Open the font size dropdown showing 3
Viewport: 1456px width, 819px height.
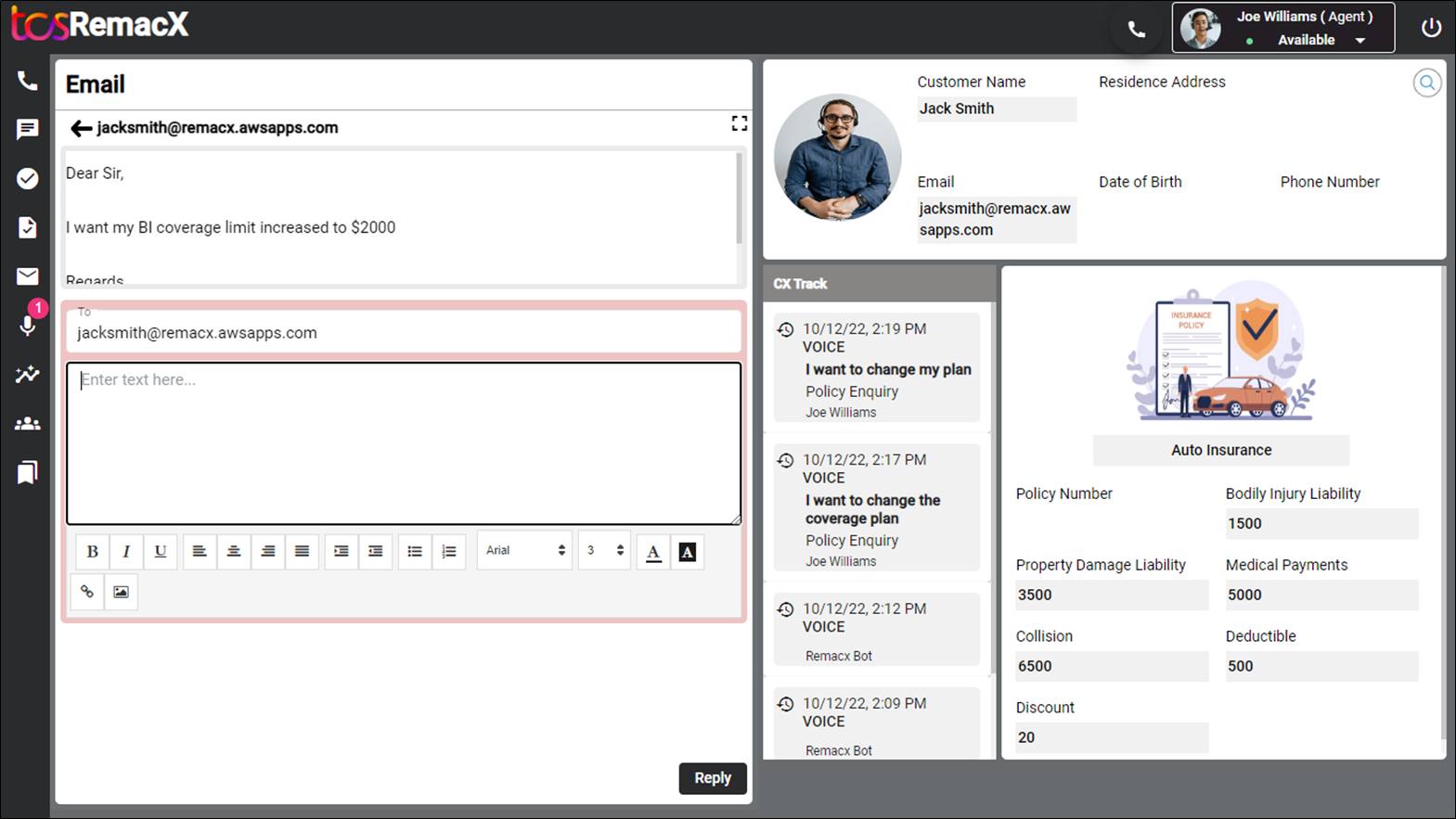click(604, 551)
